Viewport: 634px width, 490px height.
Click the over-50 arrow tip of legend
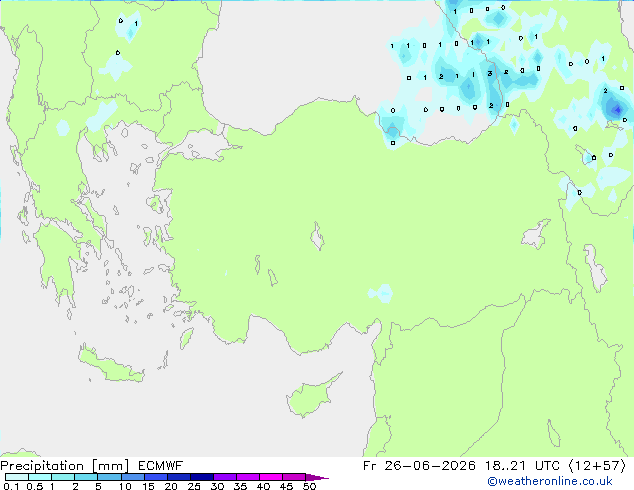[x=317, y=477]
